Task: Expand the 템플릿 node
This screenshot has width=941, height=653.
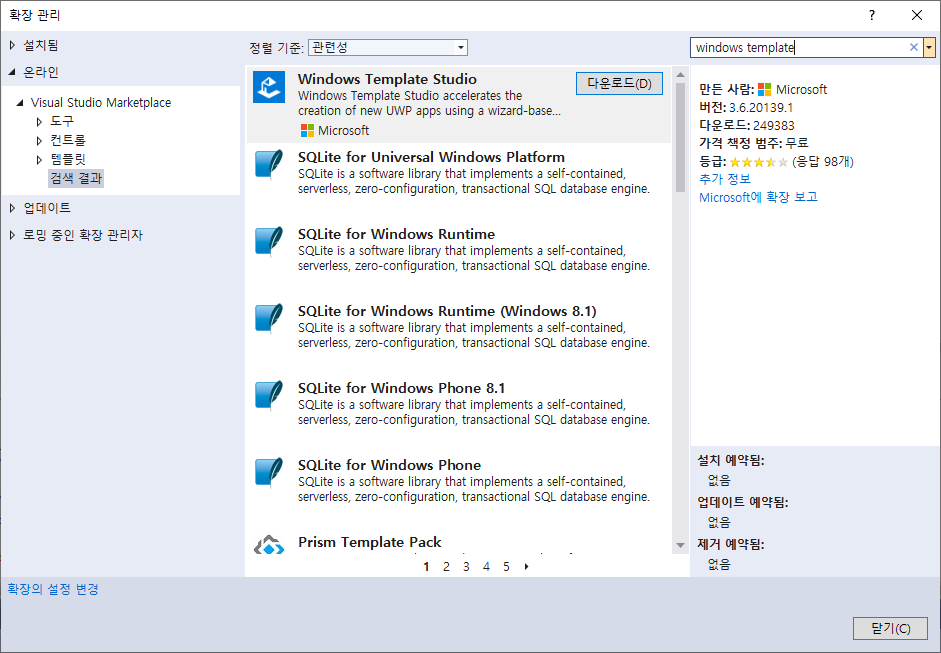Action: coord(40,160)
